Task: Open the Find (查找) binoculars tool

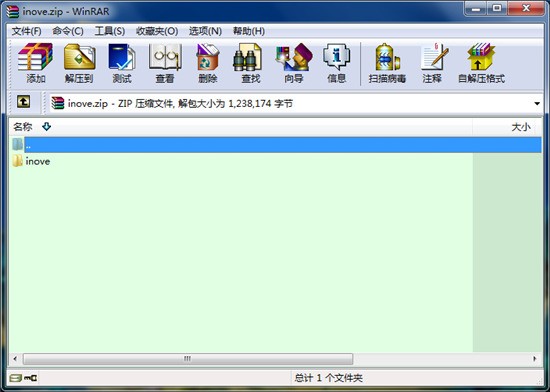Action: coord(248,57)
